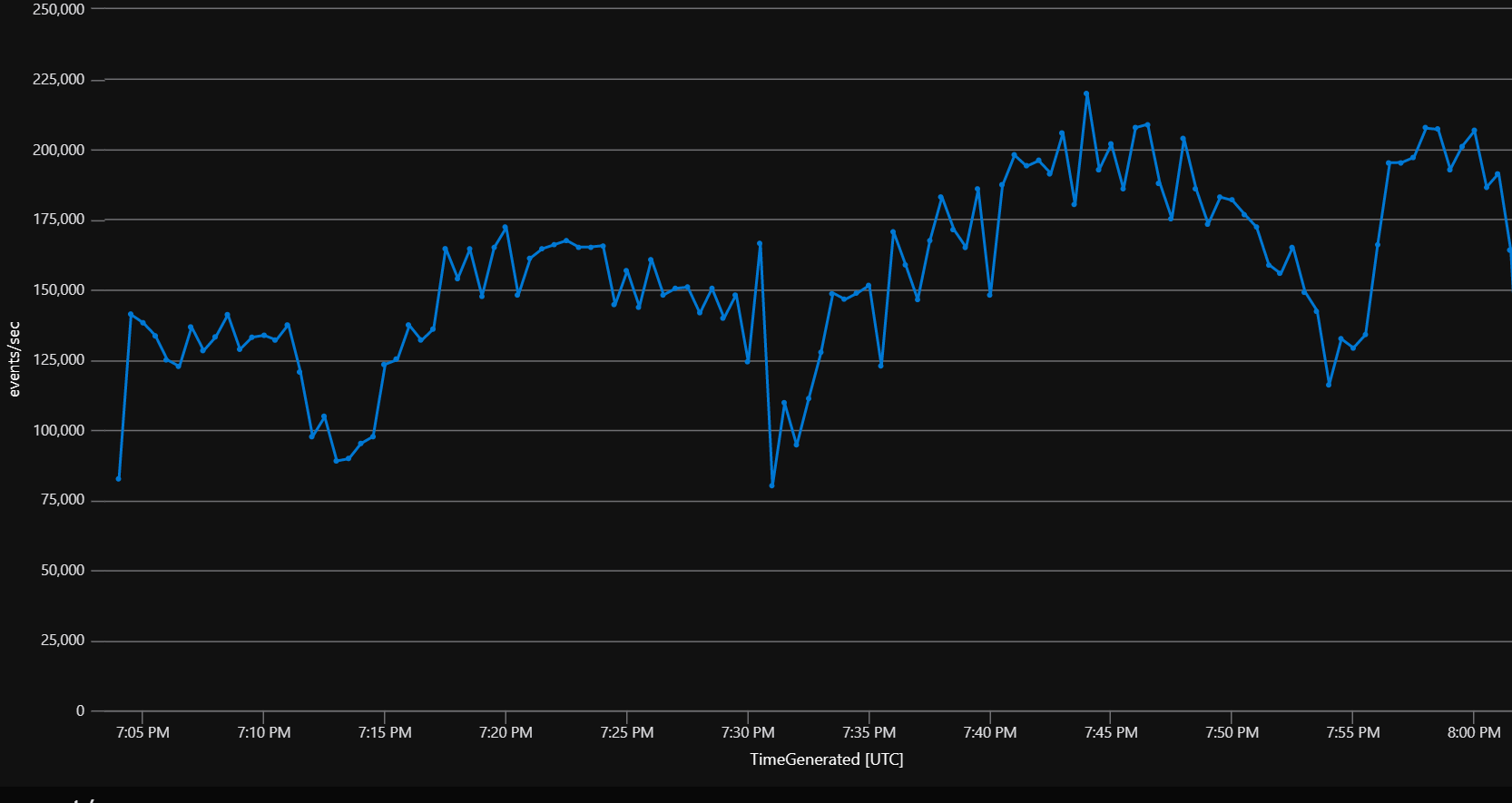Click the 7:55 PM time label
The width and height of the screenshot is (1512, 803).
point(1353,733)
